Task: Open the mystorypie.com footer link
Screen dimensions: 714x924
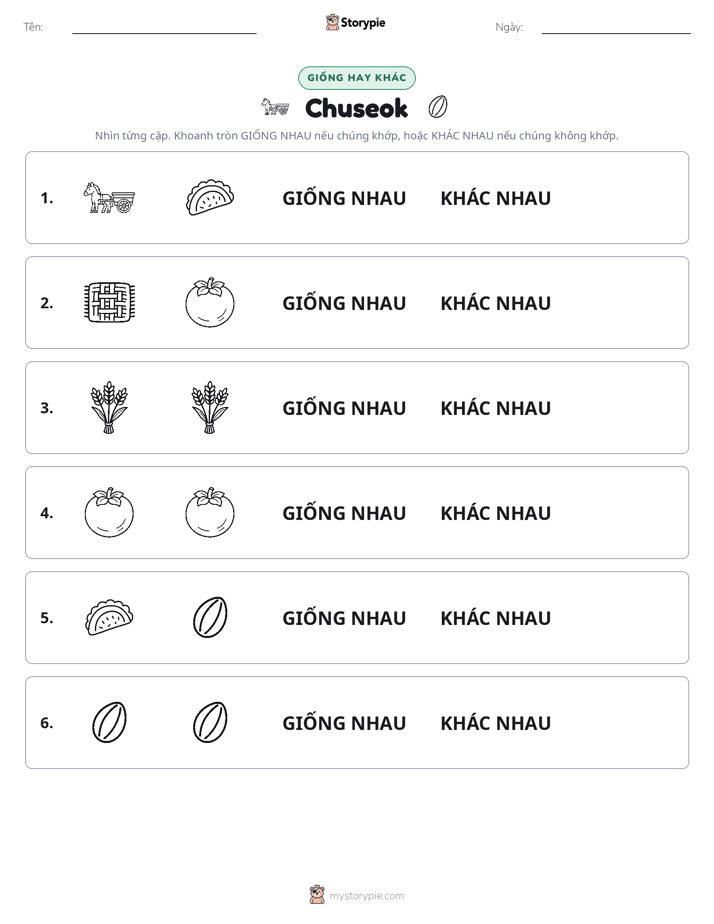Action: (366, 896)
